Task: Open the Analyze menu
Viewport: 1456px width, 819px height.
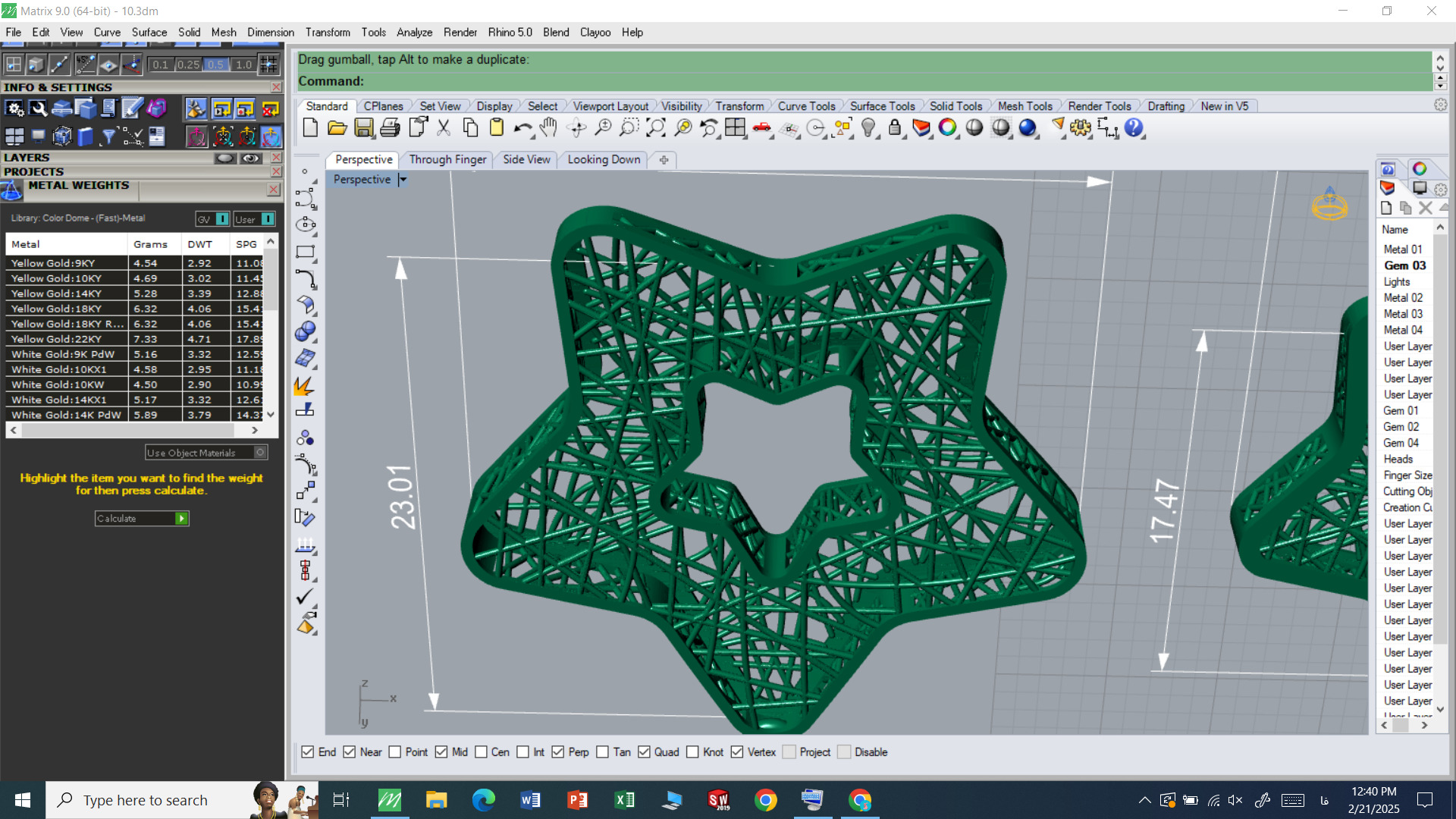Action: point(414,33)
